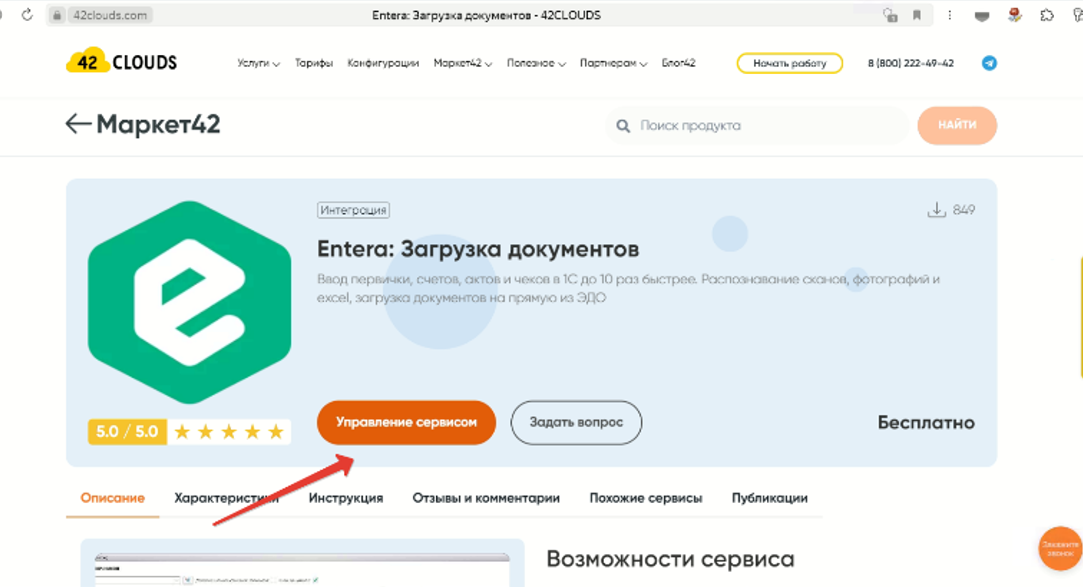
Task: Click the five-star rating row
Action: (229, 432)
